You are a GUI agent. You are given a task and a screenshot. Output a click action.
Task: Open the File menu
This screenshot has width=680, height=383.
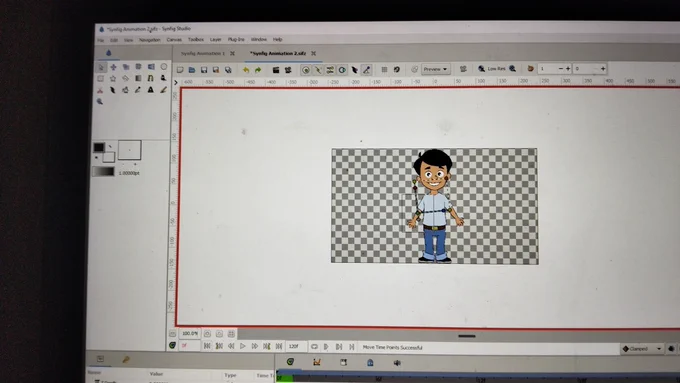101,40
